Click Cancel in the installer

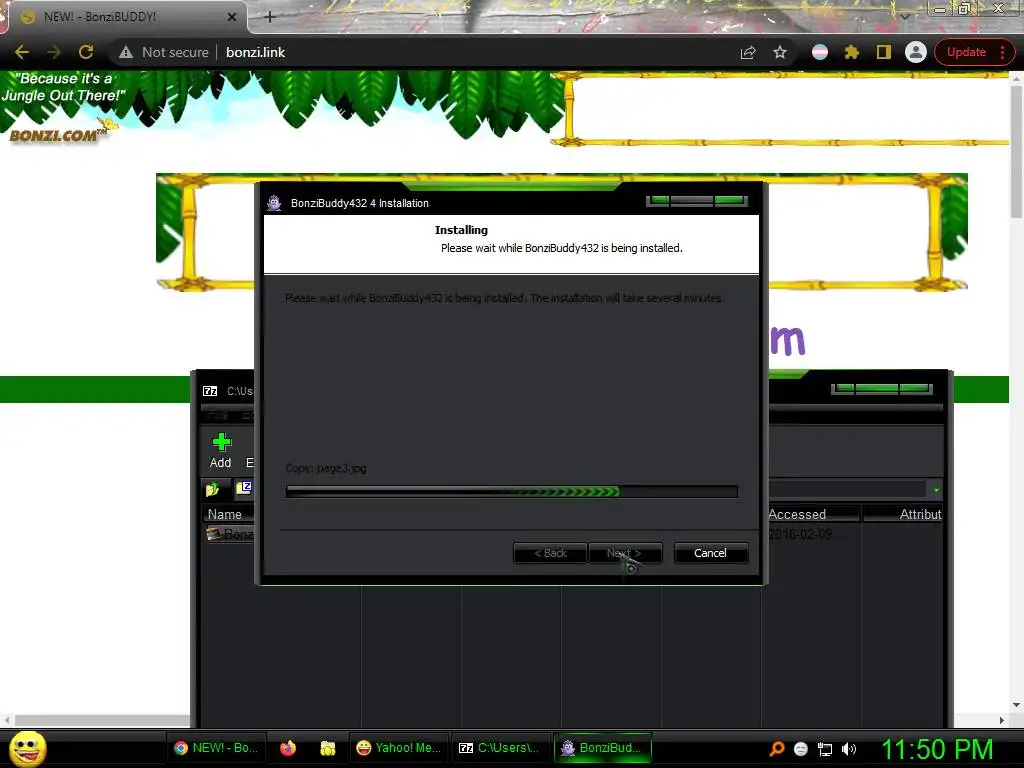click(x=710, y=553)
